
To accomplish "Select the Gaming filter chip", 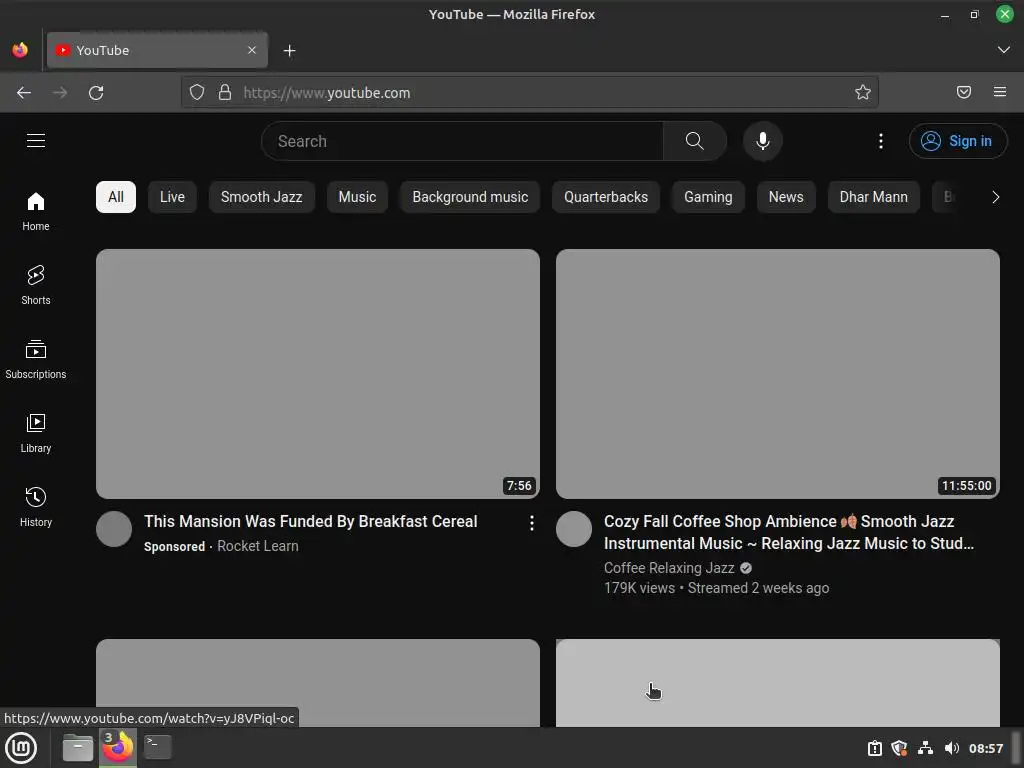I will pos(708,197).
